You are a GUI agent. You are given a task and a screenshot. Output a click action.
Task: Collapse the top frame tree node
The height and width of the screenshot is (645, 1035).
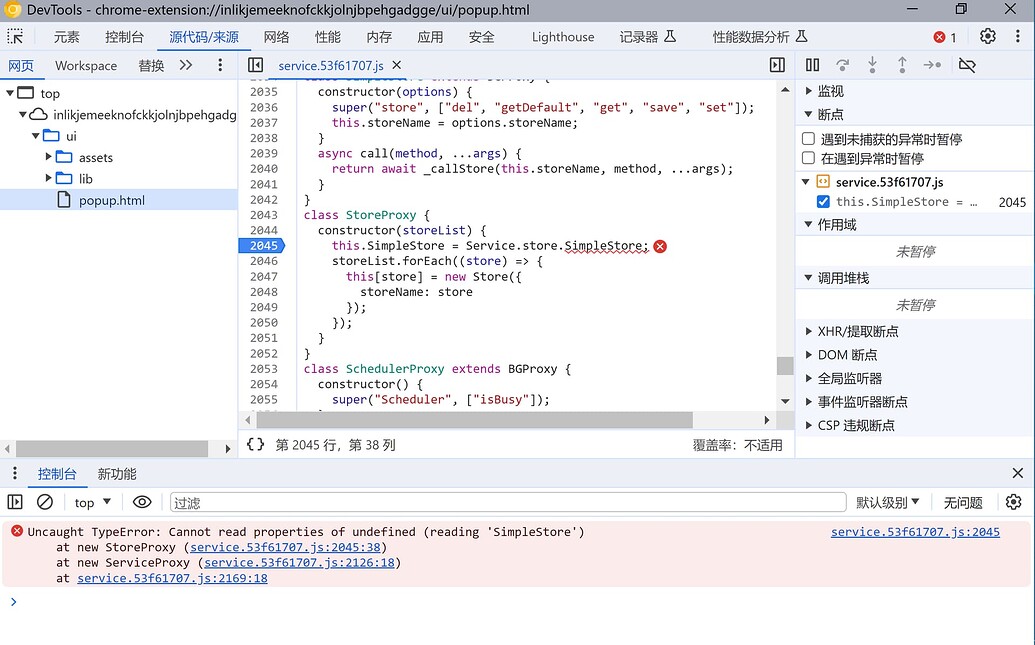tap(10, 93)
